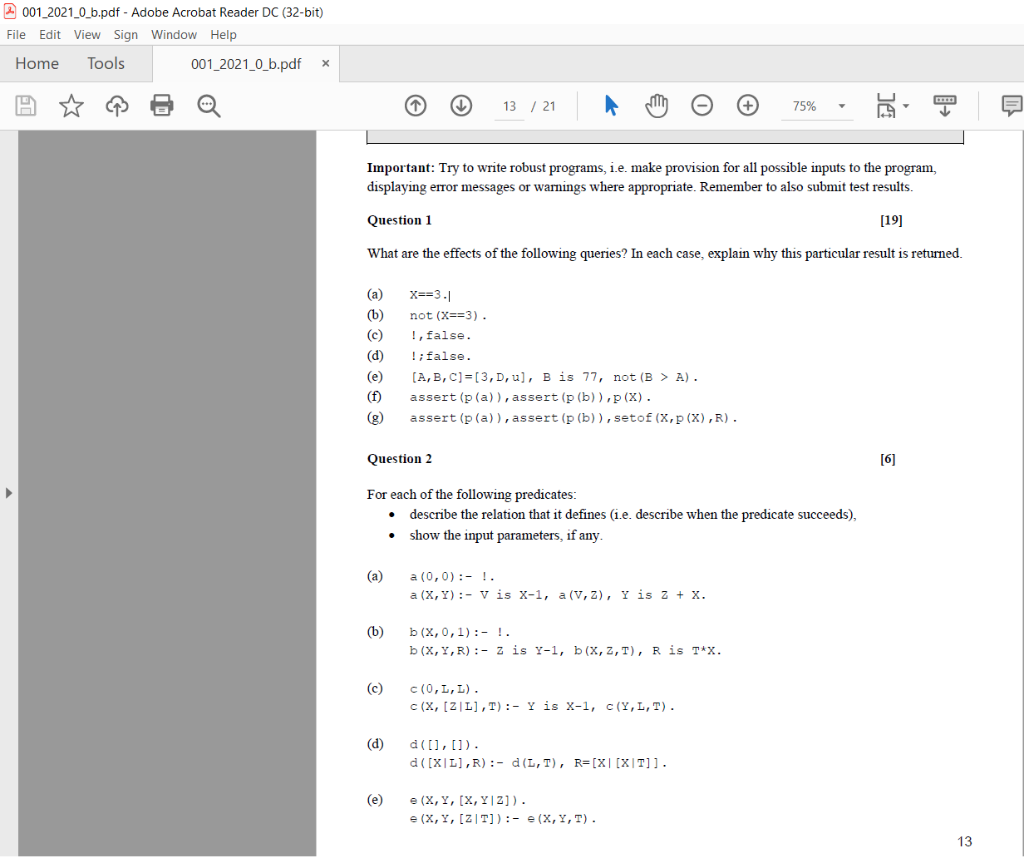
Task: Toggle the Save file icon
Action: coord(26,105)
